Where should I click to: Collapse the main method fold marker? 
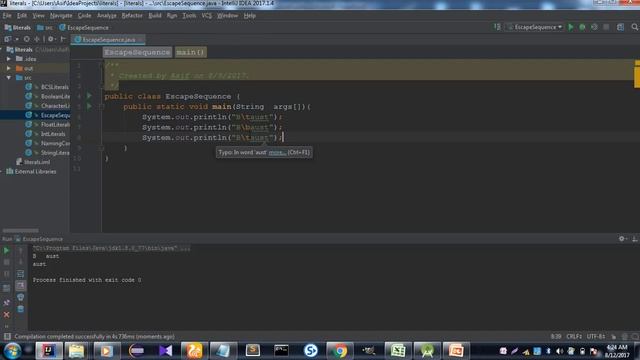click(x=102, y=107)
